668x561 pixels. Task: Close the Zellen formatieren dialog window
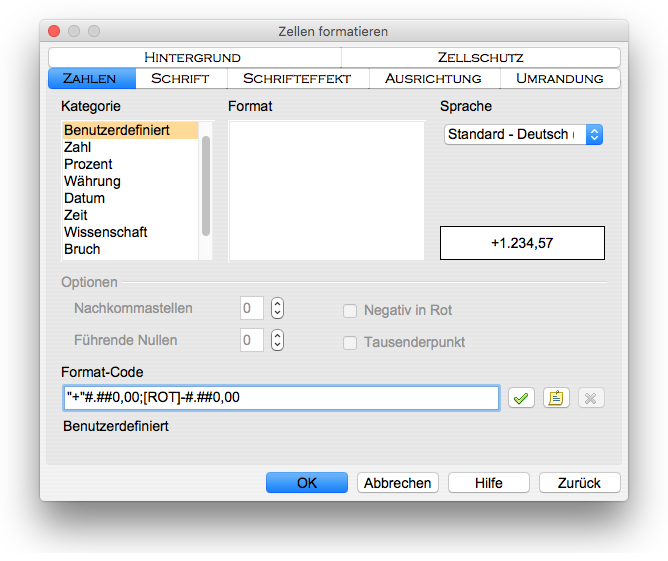click(54, 31)
